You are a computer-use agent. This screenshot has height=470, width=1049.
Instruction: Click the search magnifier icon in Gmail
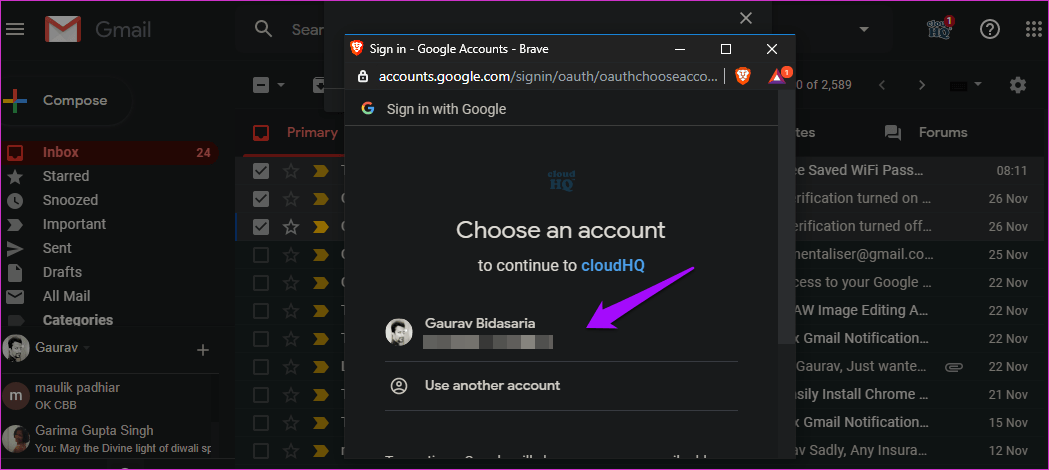(264, 29)
